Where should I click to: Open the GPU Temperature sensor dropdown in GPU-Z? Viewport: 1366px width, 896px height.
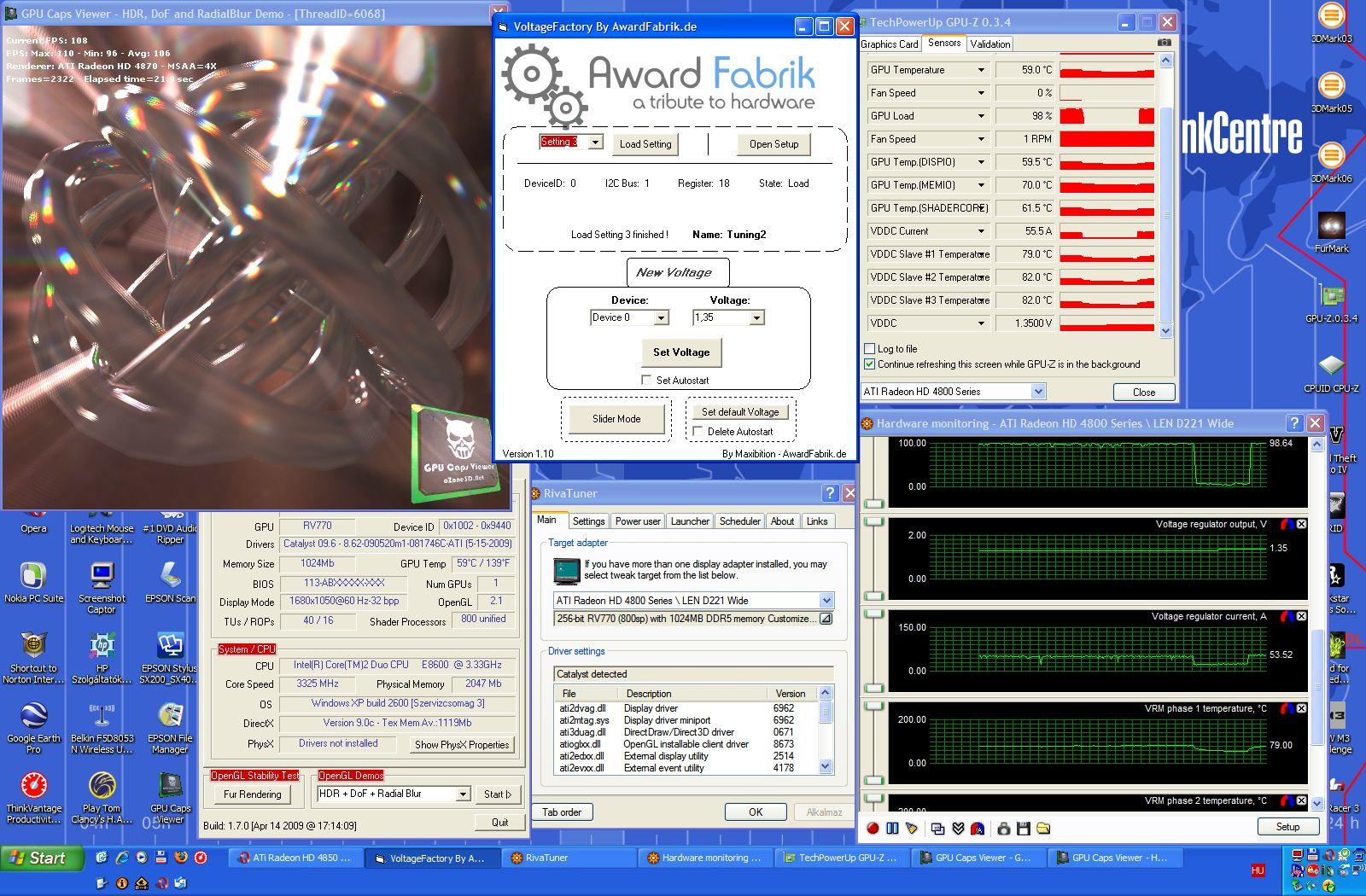click(x=981, y=70)
